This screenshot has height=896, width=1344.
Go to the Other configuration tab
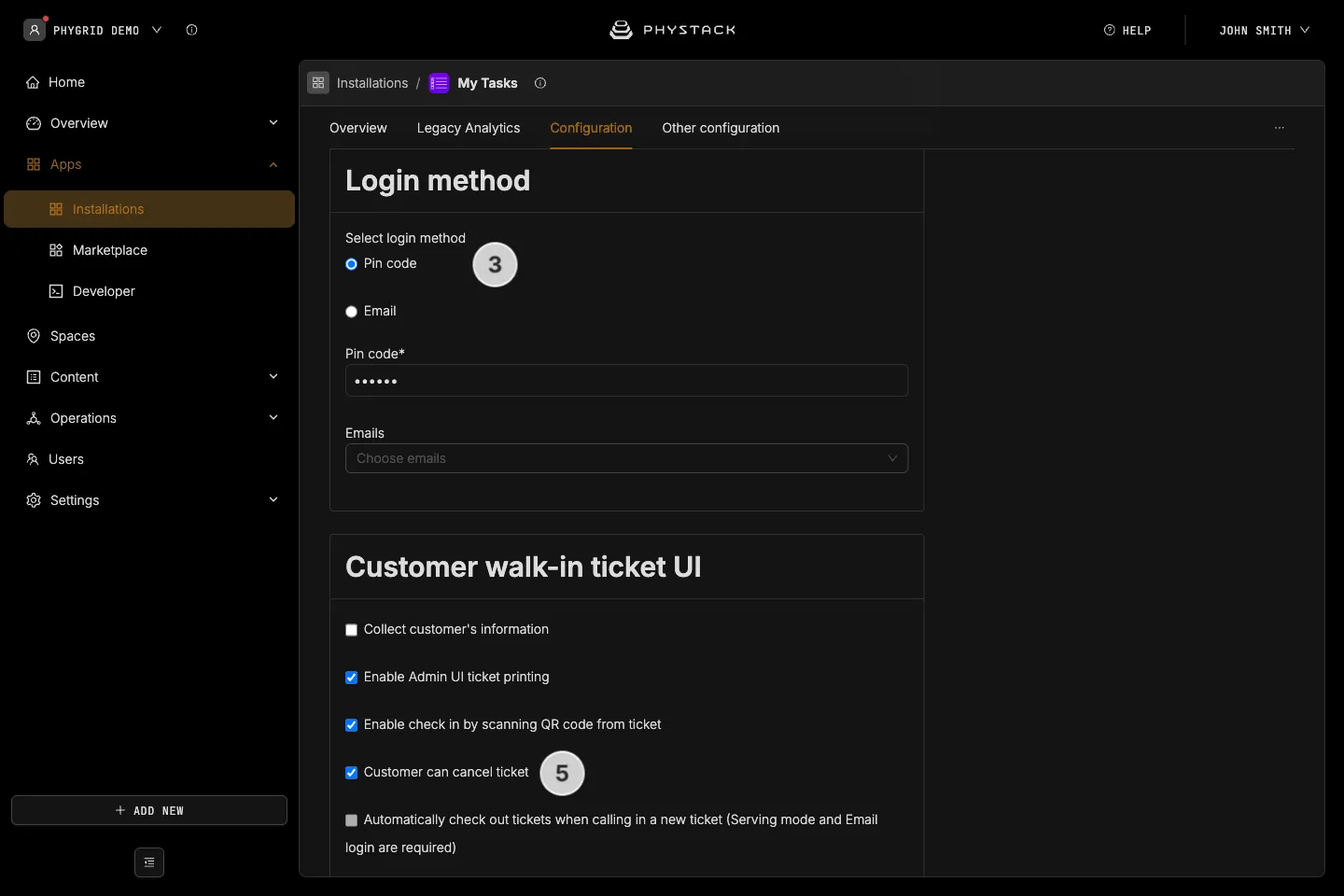pos(721,128)
